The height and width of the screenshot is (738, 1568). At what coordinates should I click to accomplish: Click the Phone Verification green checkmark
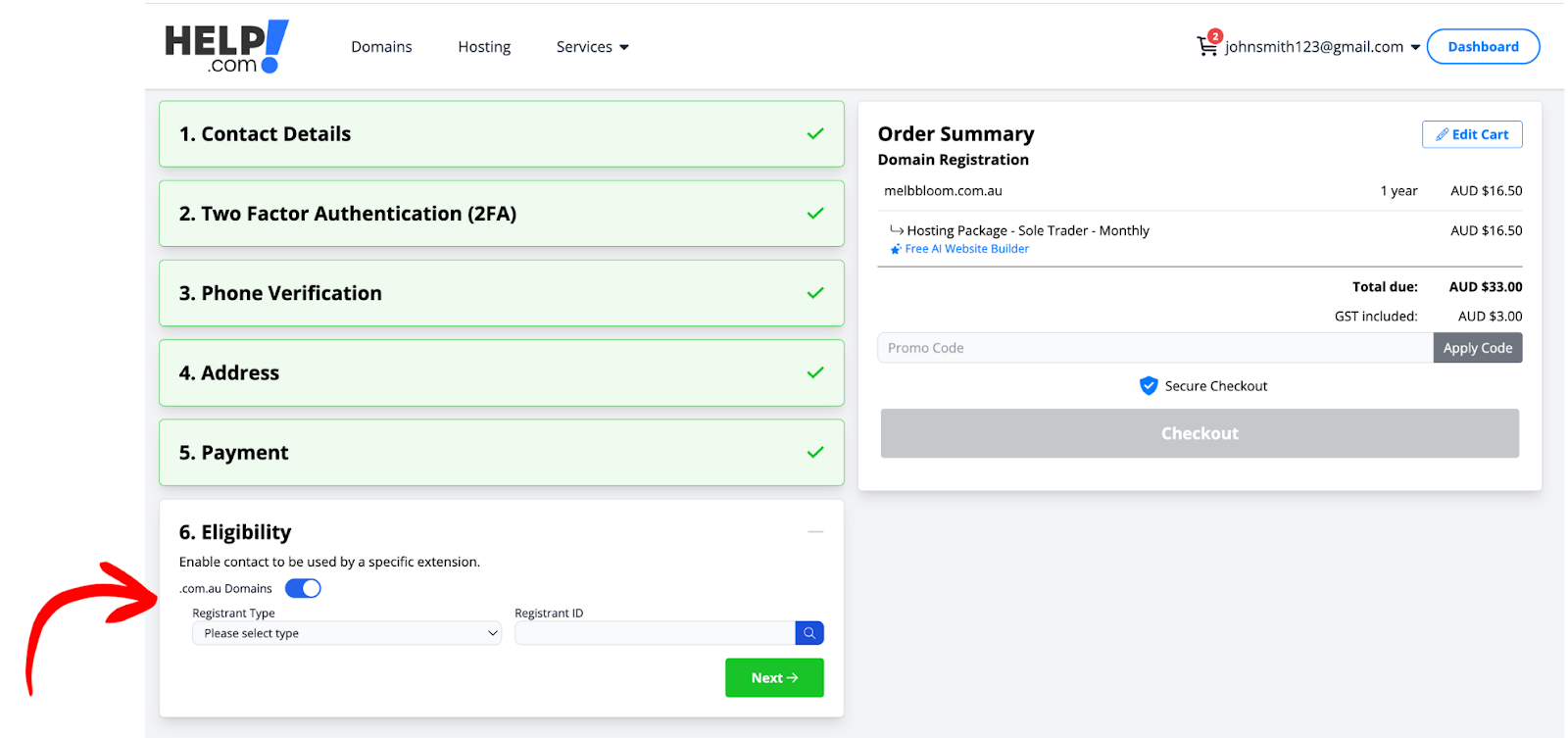coord(814,293)
